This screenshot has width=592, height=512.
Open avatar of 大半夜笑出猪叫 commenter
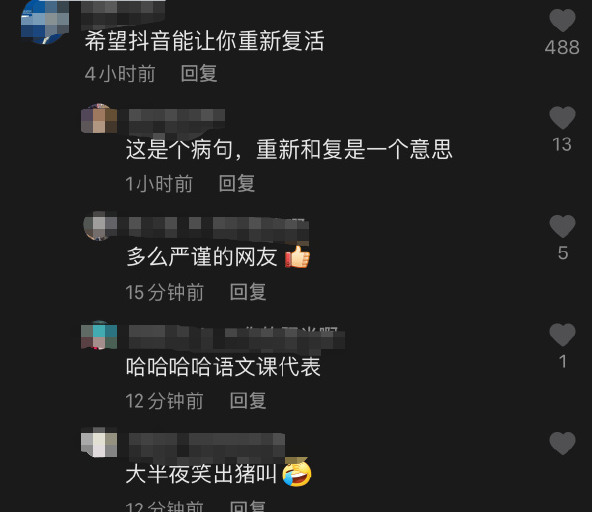point(99,442)
